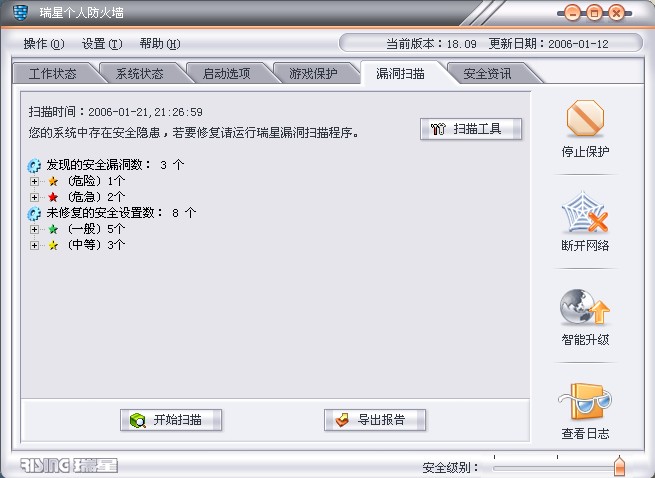655x478 pixels.
Task: Switch to the 工作状态 tab
Action: [x=53, y=74]
